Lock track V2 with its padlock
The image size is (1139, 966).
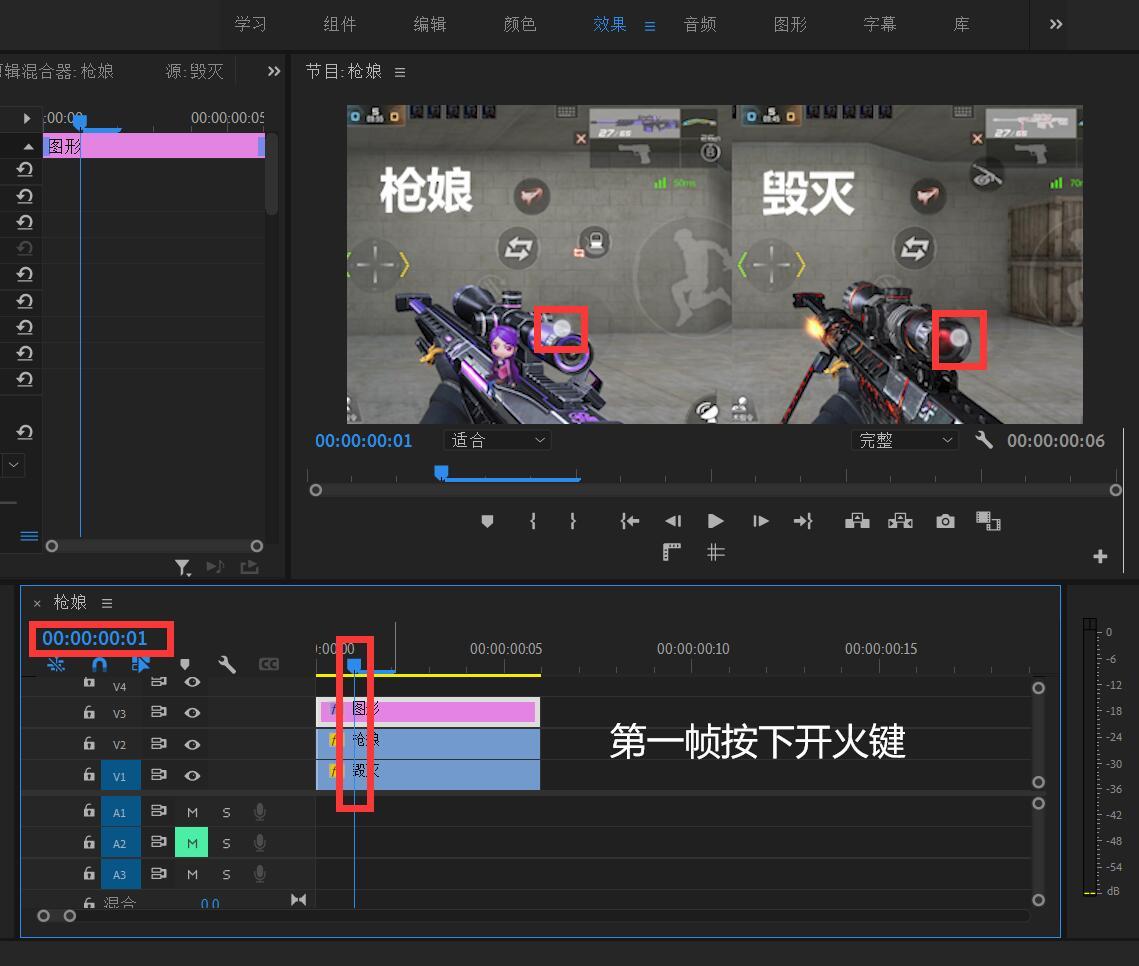tap(89, 743)
